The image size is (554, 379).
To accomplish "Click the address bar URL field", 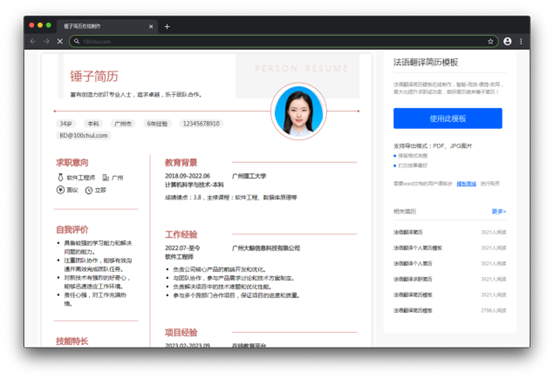I will pos(283,41).
